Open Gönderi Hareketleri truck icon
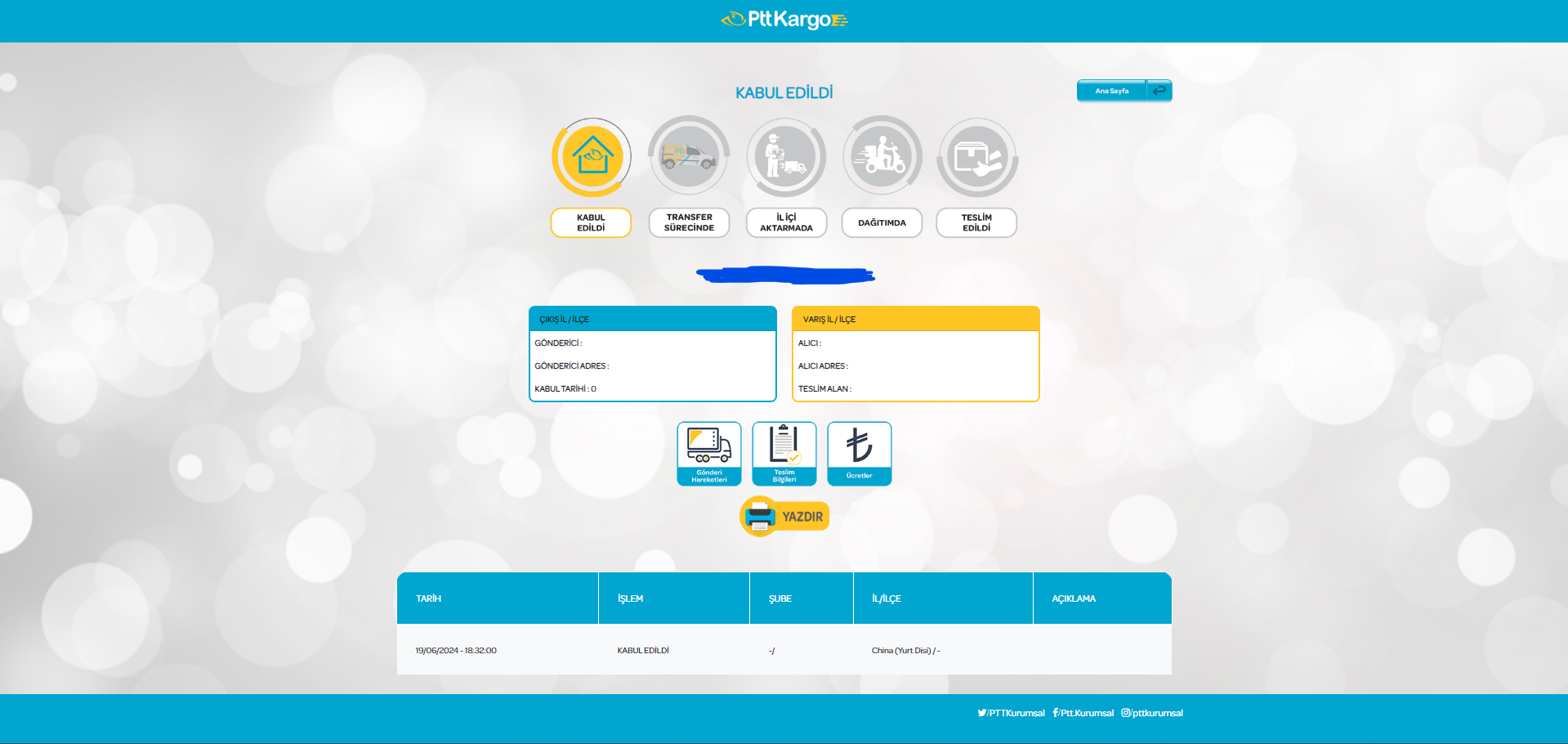This screenshot has height=744, width=1568. coord(709,454)
